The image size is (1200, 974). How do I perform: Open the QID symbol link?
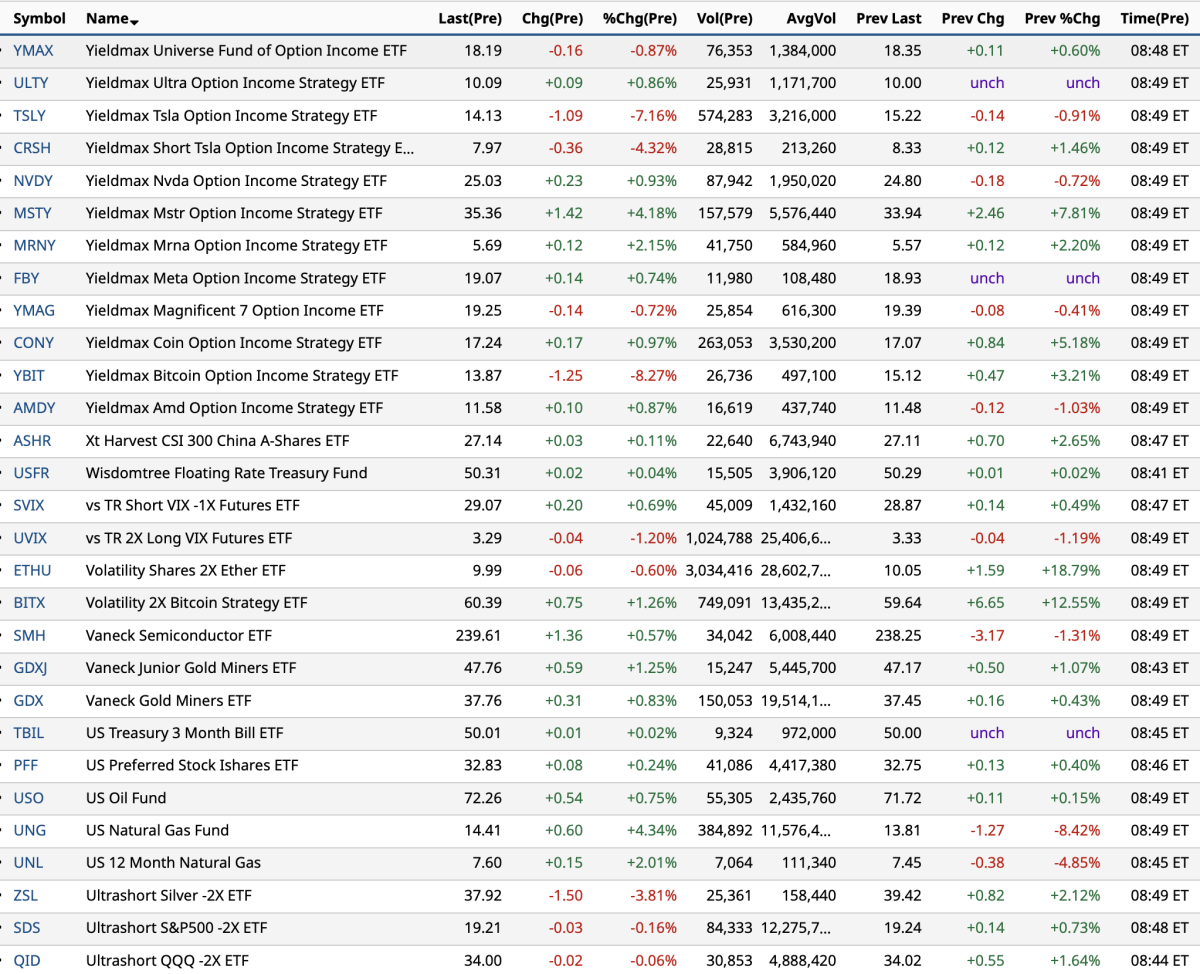pyautogui.click(x=27, y=961)
